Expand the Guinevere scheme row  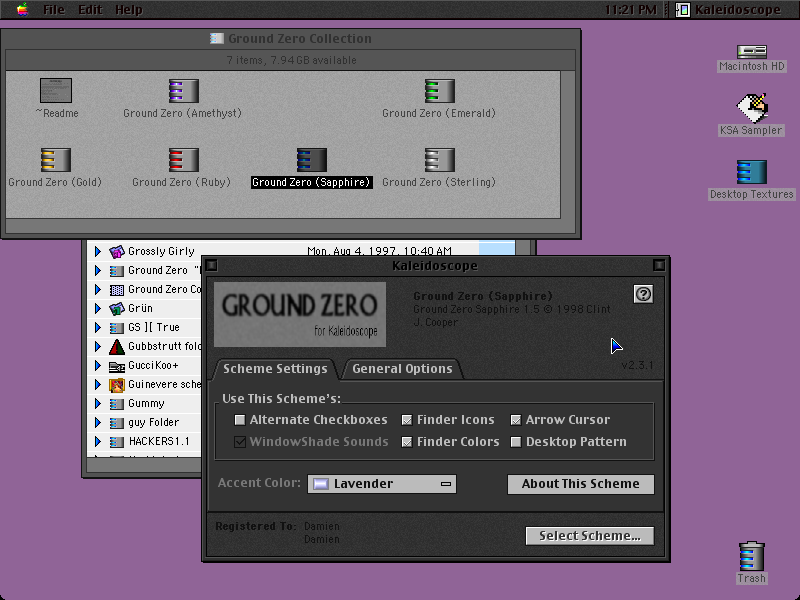tap(97, 385)
